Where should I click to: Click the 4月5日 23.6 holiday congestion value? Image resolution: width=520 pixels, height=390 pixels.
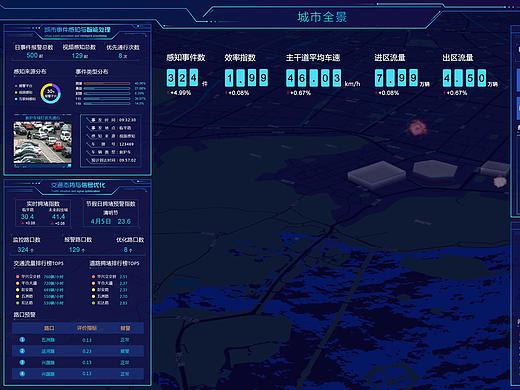(111, 221)
